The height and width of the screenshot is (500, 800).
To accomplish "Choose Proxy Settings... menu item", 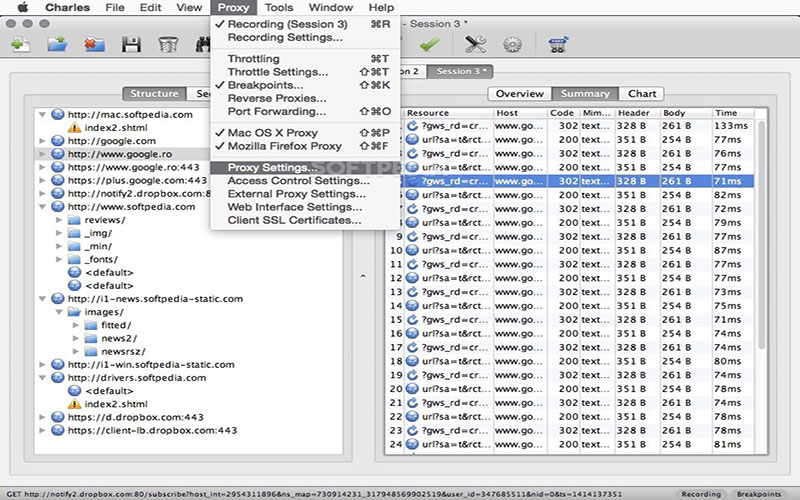I will click(305, 167).
